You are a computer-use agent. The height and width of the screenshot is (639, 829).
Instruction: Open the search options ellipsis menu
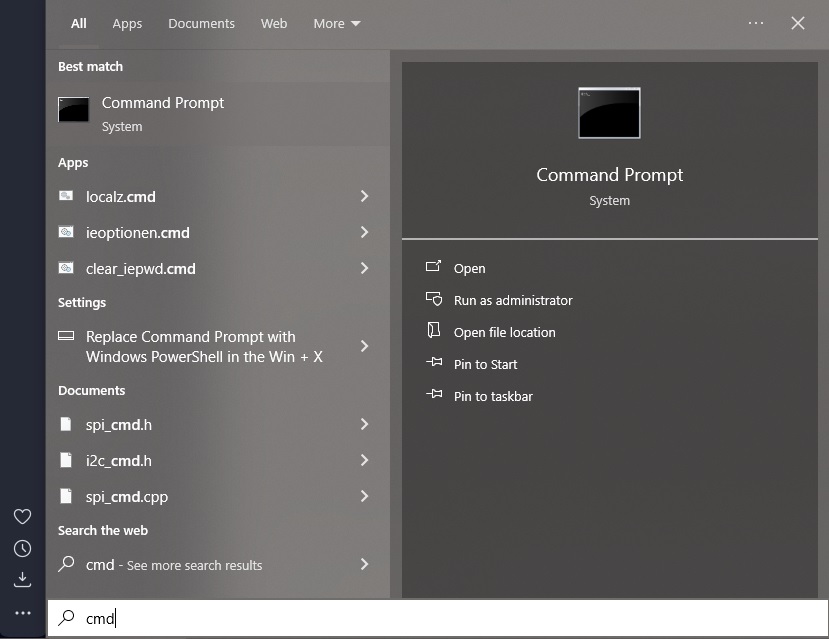(x=756, y=23)
